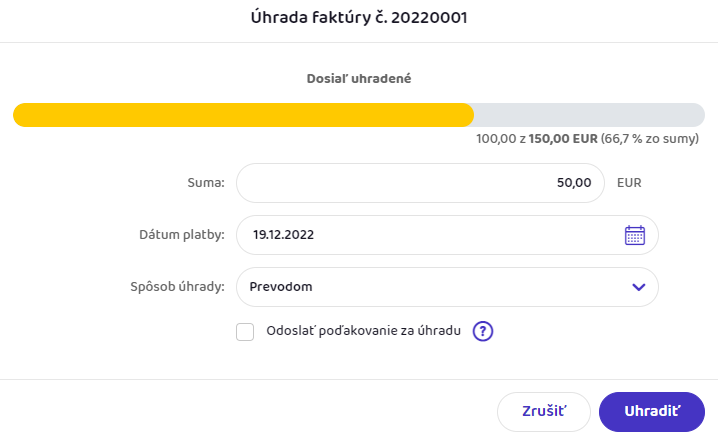Screen dimensions: 718x434
Task: Click the 'Spôsob úhrady:' label
Action: pyautogui.click(x=176, y=287)
